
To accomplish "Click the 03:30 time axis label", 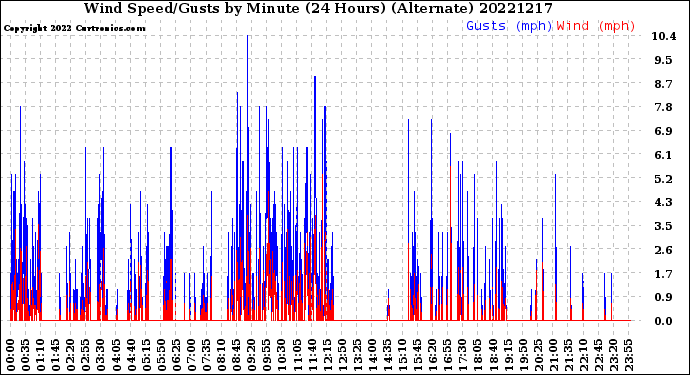I will (101, 355).
